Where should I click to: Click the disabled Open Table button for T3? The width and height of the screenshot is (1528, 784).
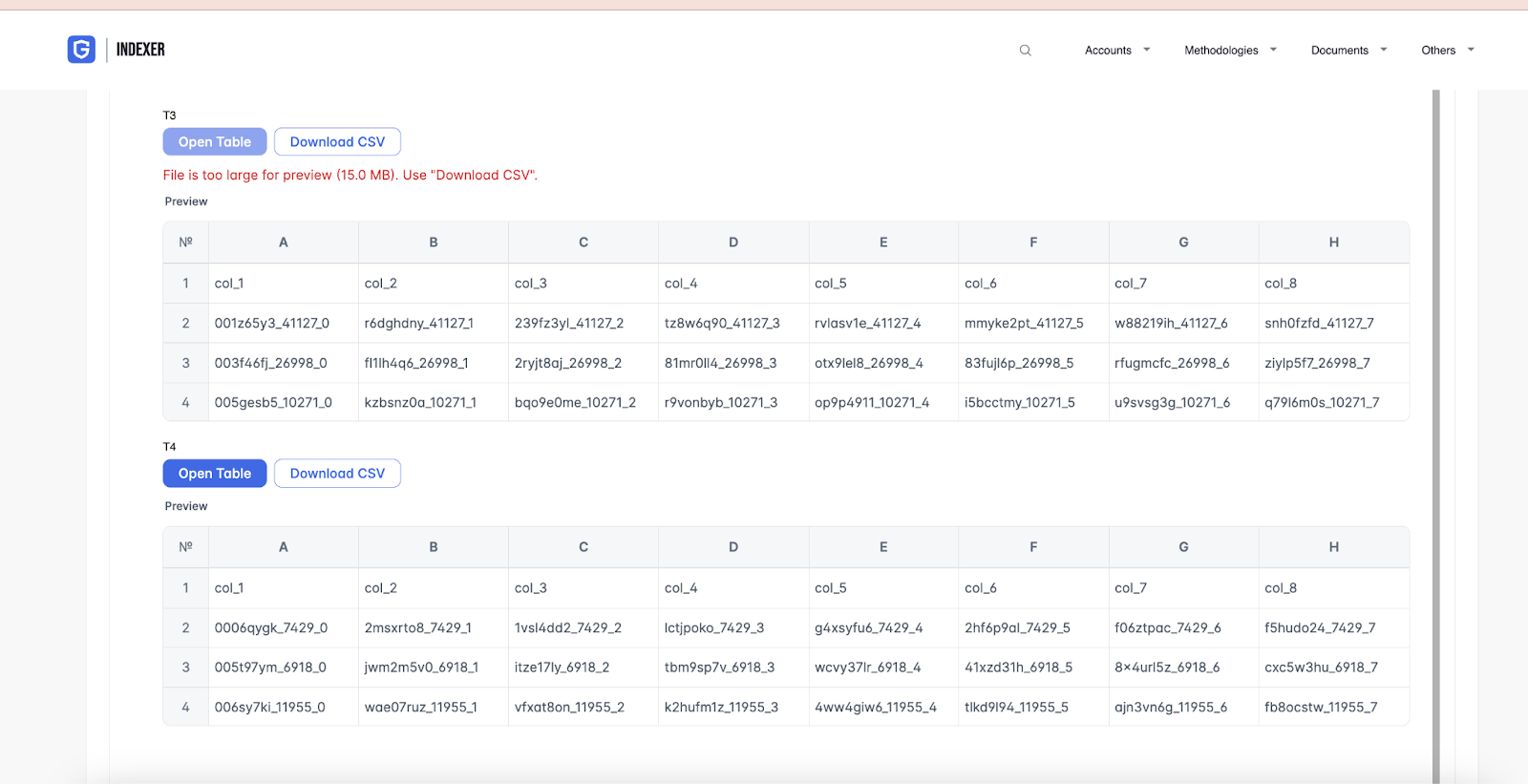point(215,142)
